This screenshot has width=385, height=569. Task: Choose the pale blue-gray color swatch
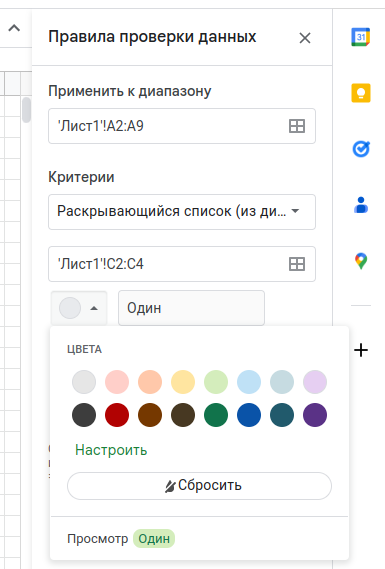point(282,382)
